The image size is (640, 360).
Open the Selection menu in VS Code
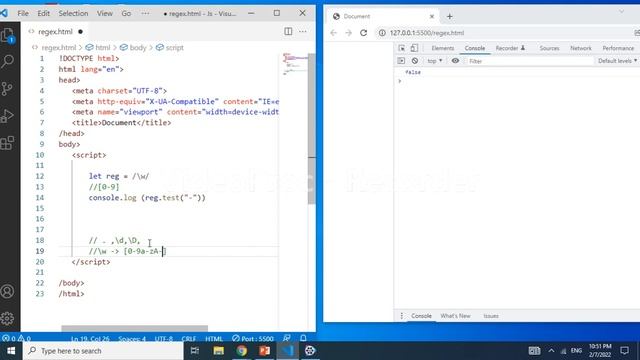click(x=73, y=13)
